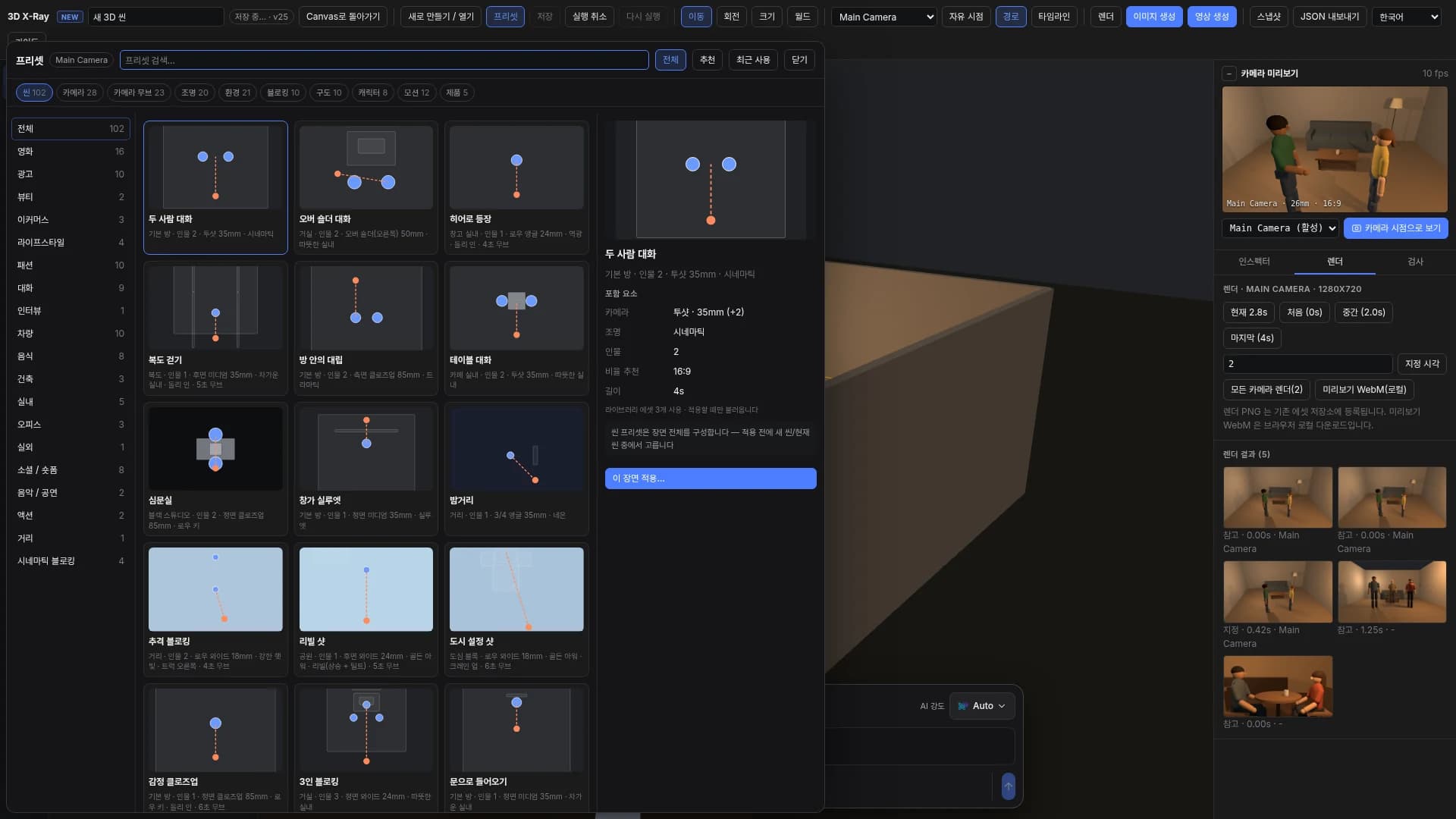Screen dimensions: 1456x819
Task: Switch to the 검사 tab
Action: point(1415,262)
